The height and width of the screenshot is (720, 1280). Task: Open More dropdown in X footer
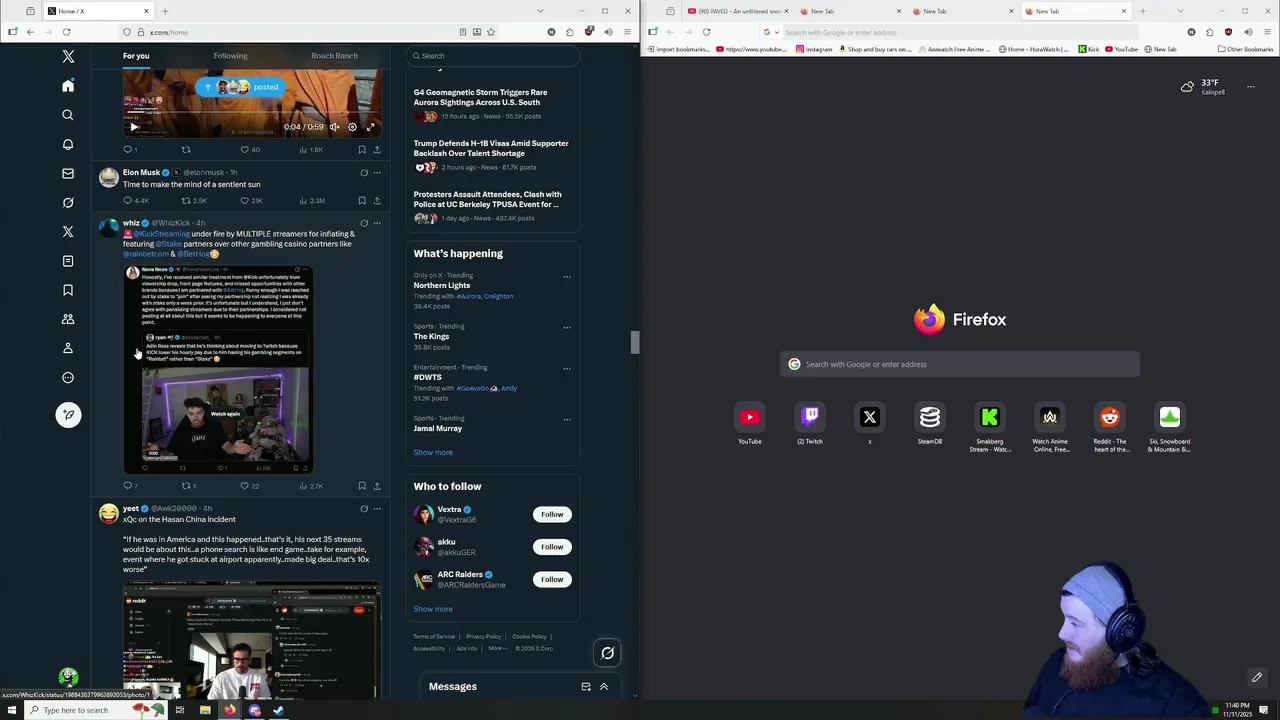(x=496, y=649)
